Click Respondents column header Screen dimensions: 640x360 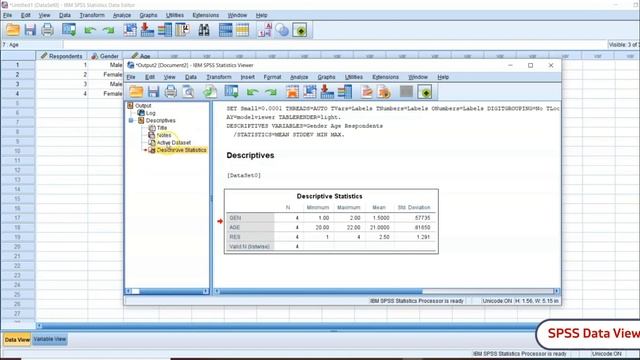[x=62, y=56]
